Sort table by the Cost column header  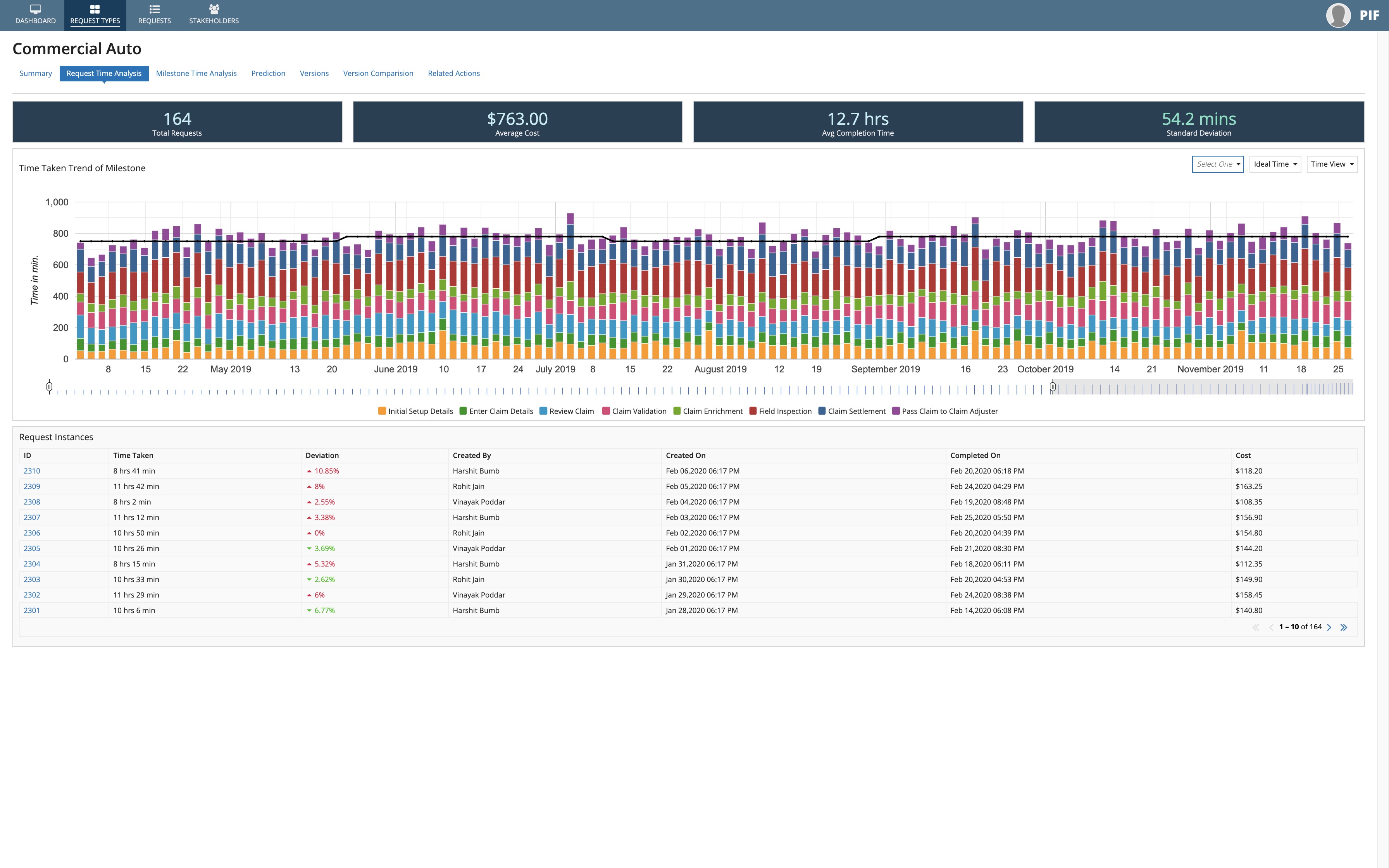click(x=1243, y=455)
